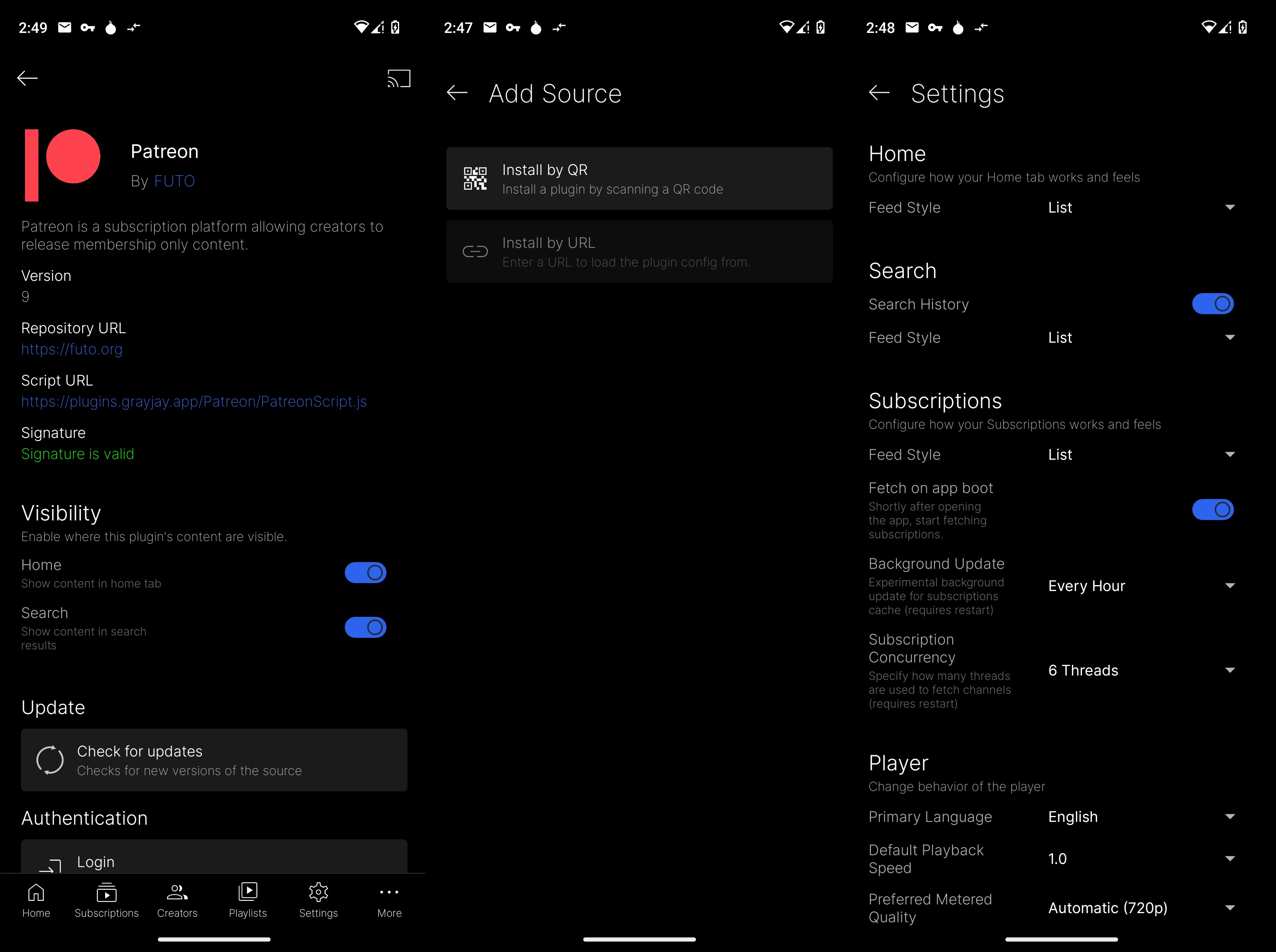Tap the mail icon in Add Source status bar

point(490,27)
